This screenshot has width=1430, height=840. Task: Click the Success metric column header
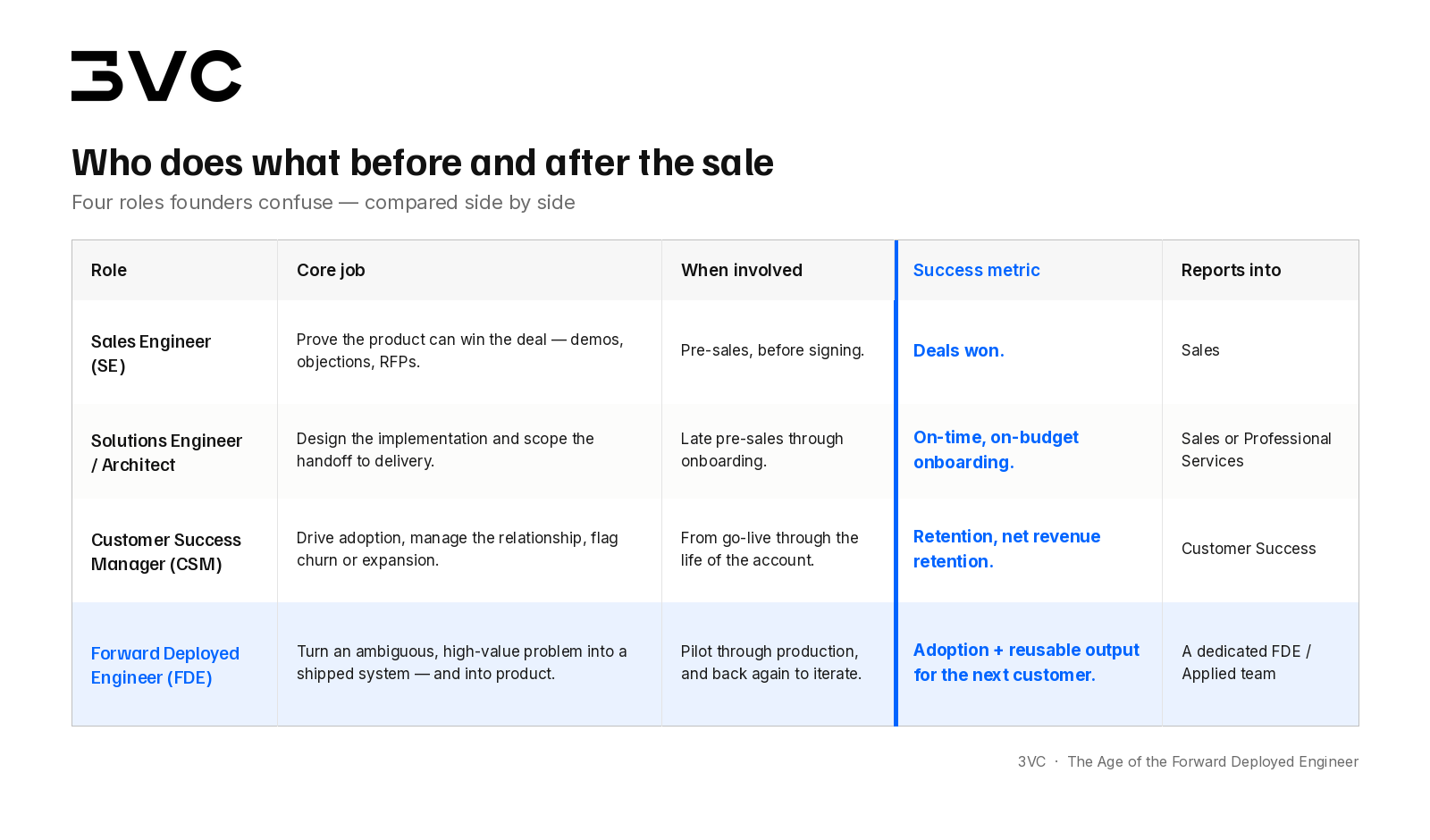(976, 270)
